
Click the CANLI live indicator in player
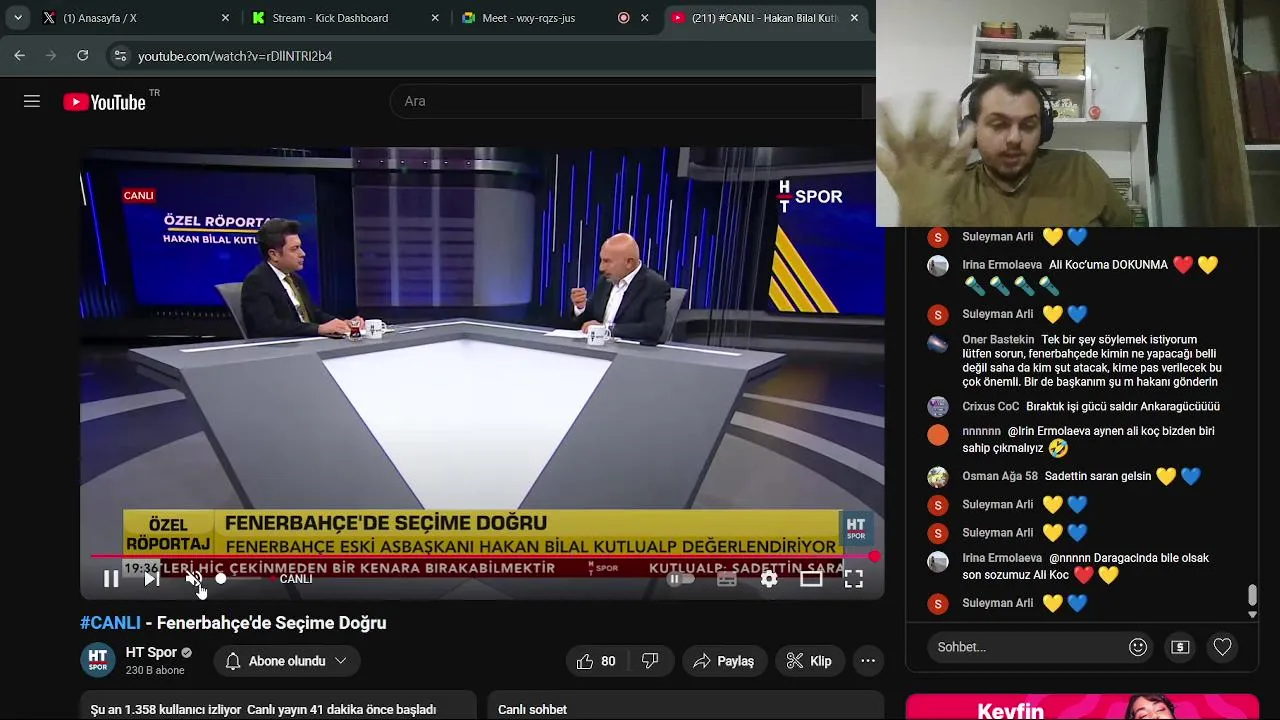tap(296, 579)
